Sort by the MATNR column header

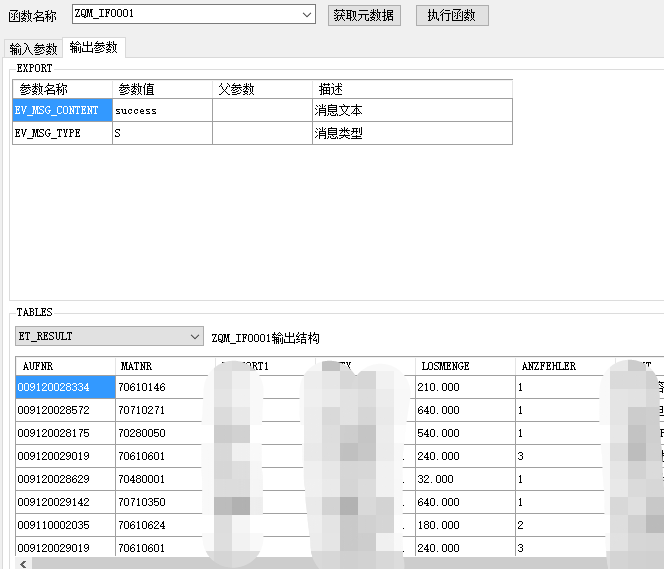click(x=165, y=366)
